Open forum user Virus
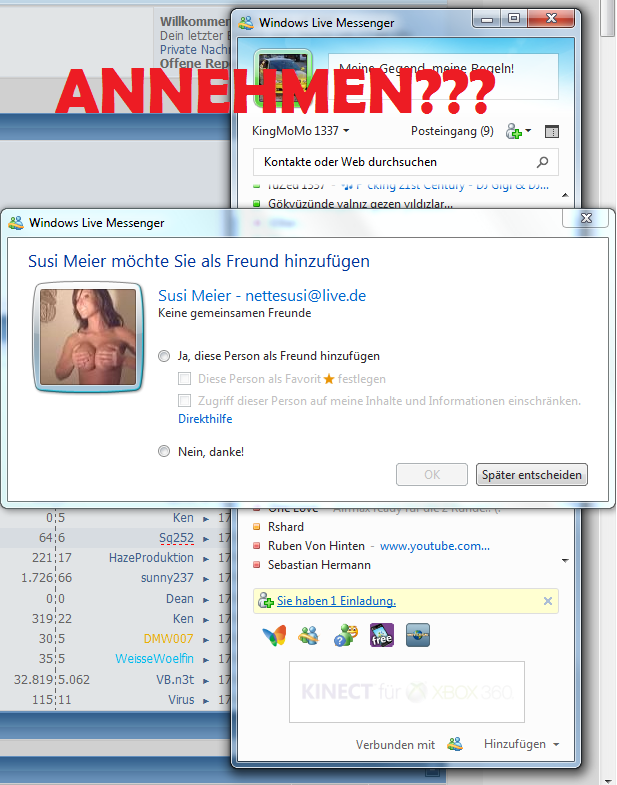The image size is (617, 785). point(181,699)
